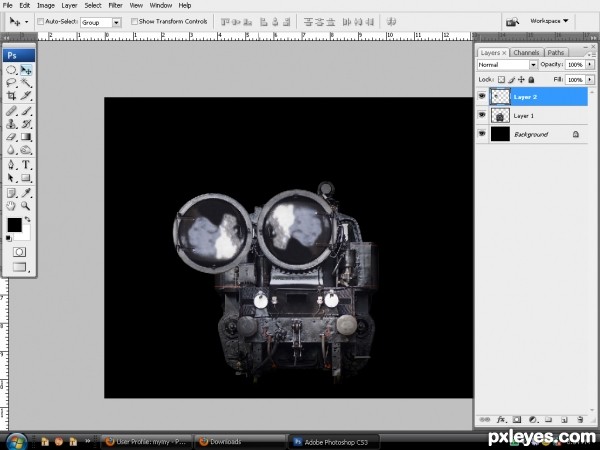Image resolution: width=600 pixels, height=450 pixels.
Task: Select the Dodge tool
Action: (x=26, y=150)
